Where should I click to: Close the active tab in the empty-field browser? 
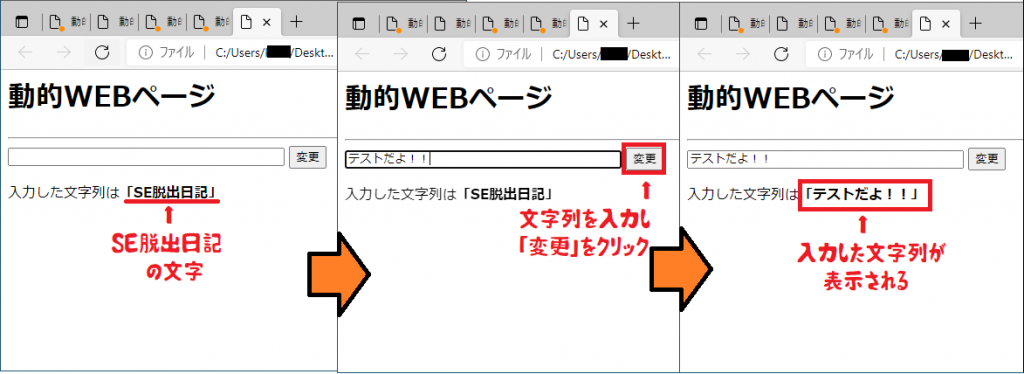(x=266, y=22)
